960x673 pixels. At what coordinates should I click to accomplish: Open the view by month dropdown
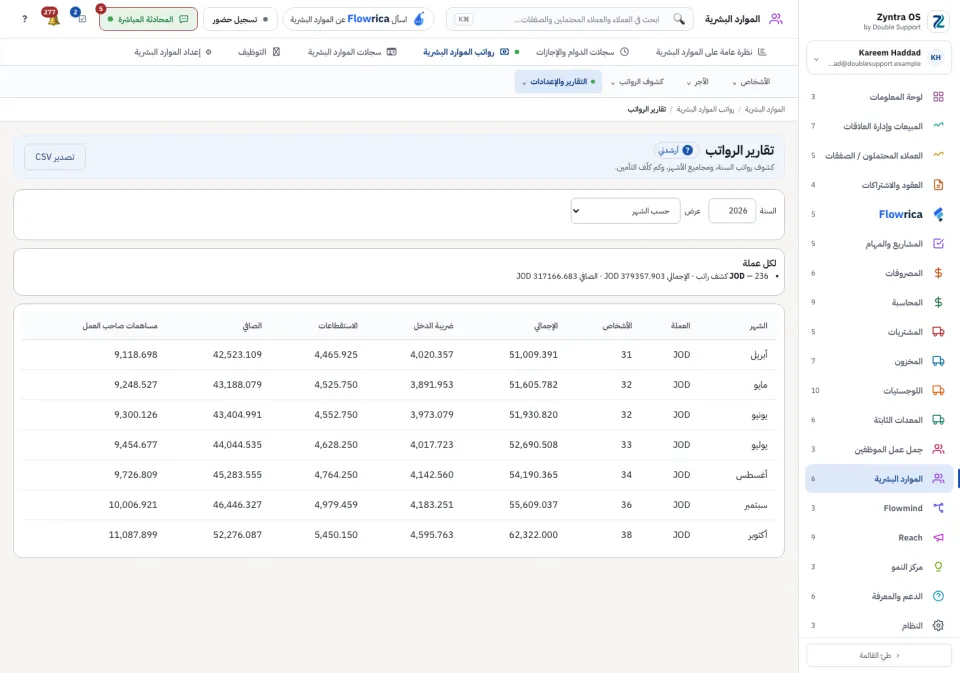[x=625, y=211]
